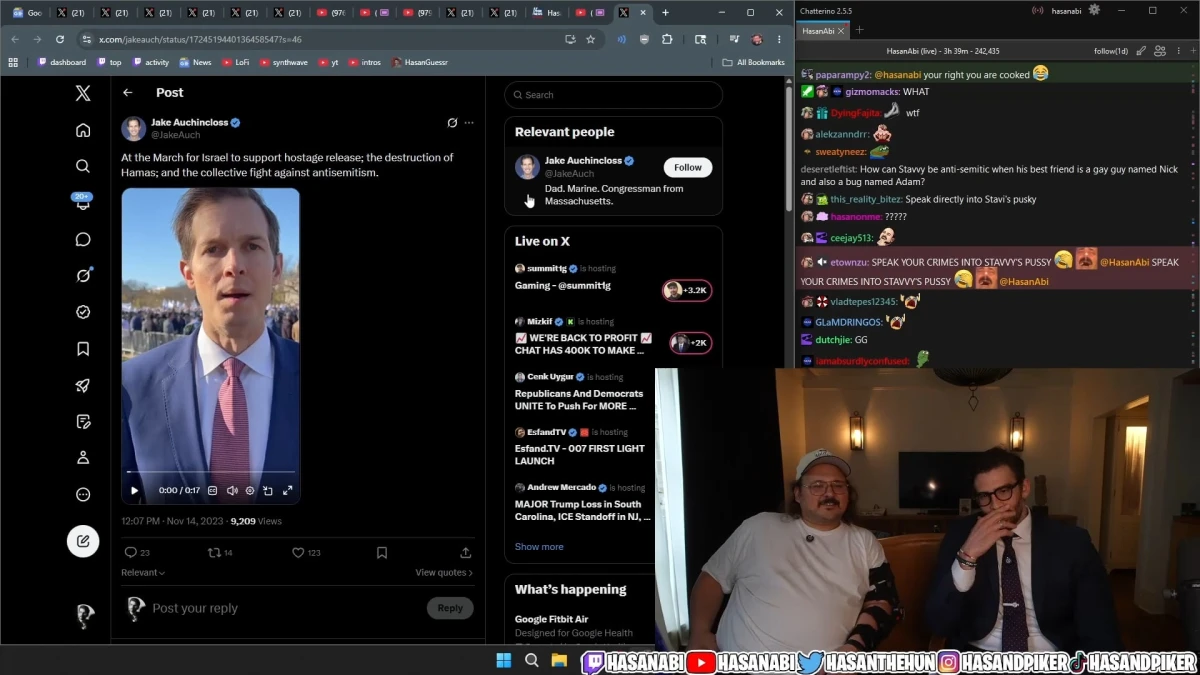Click the Grok icon on Jake's post
This screenshot has width=1200, height=675.
click(x=452, y=123)
